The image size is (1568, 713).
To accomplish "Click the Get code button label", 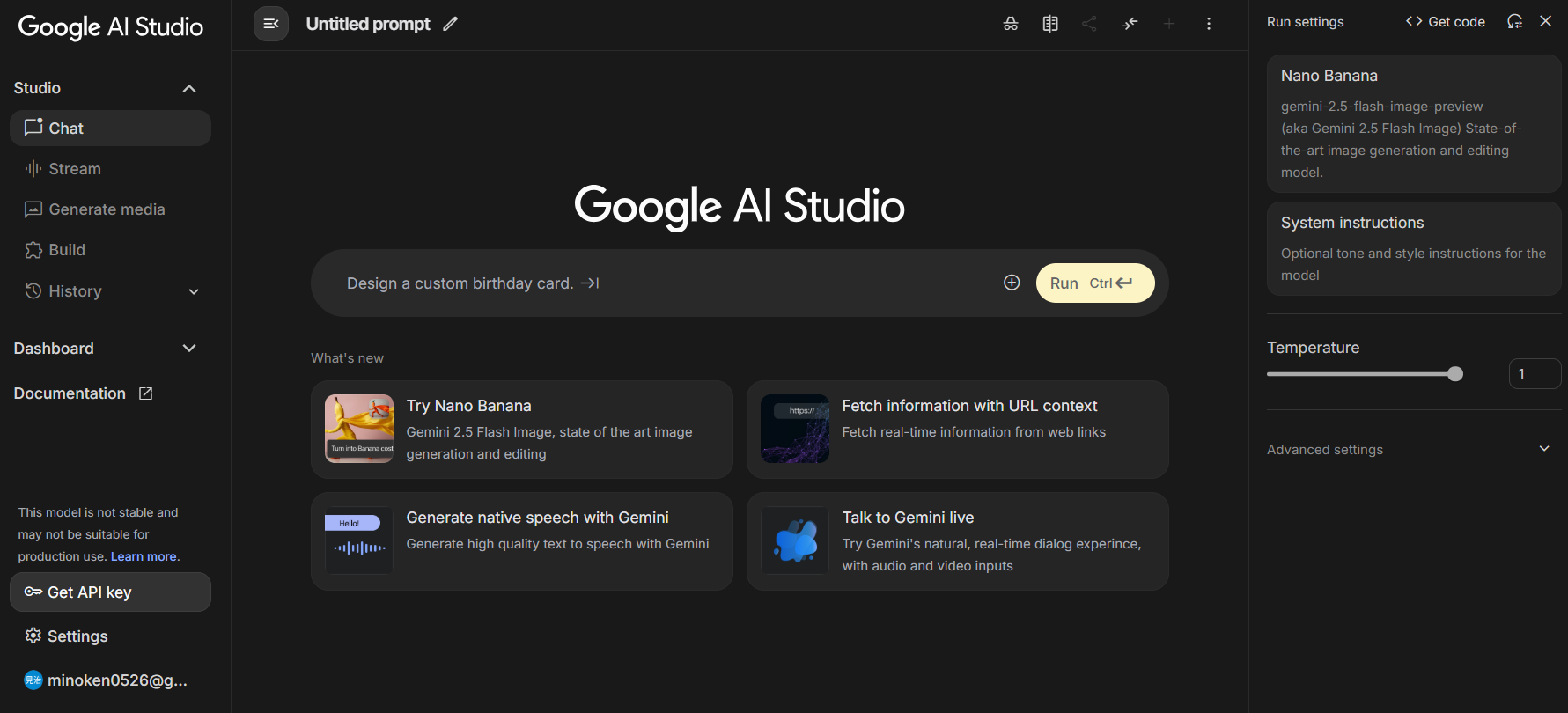I will (1456, 21).
